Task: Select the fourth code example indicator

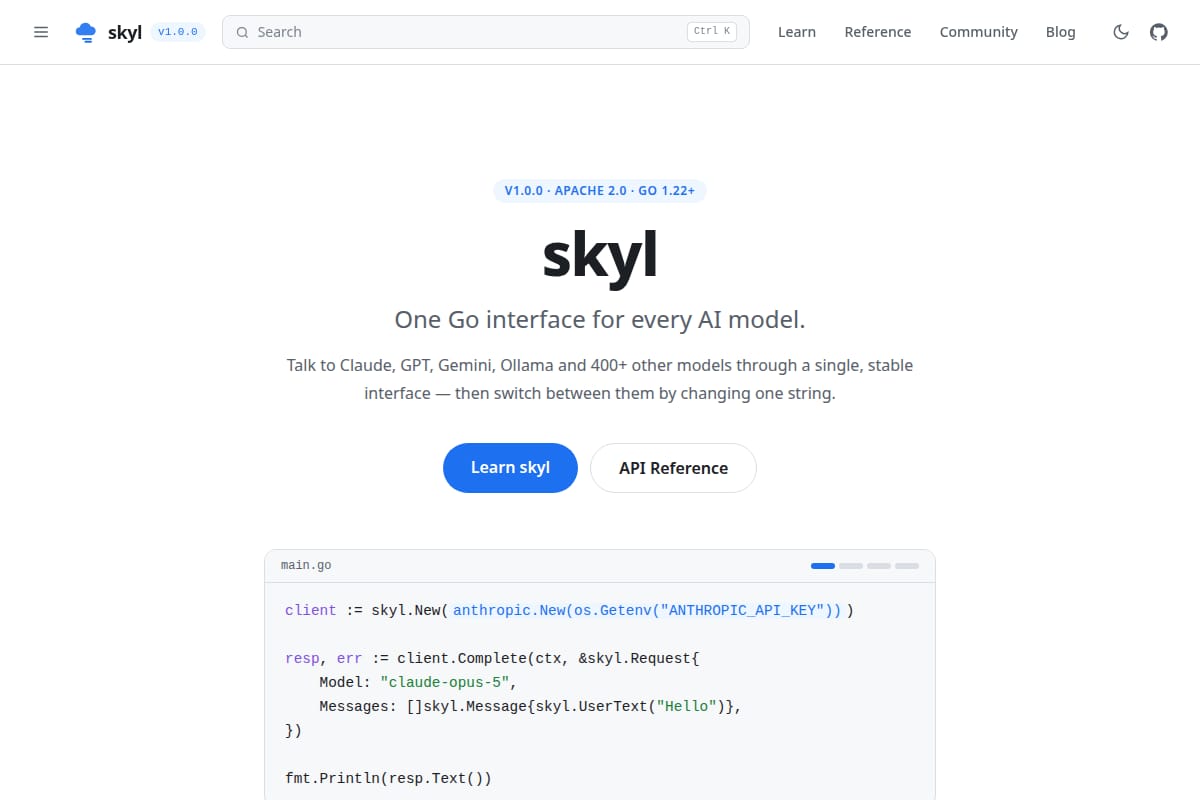Action: click(x=907, y=566)
